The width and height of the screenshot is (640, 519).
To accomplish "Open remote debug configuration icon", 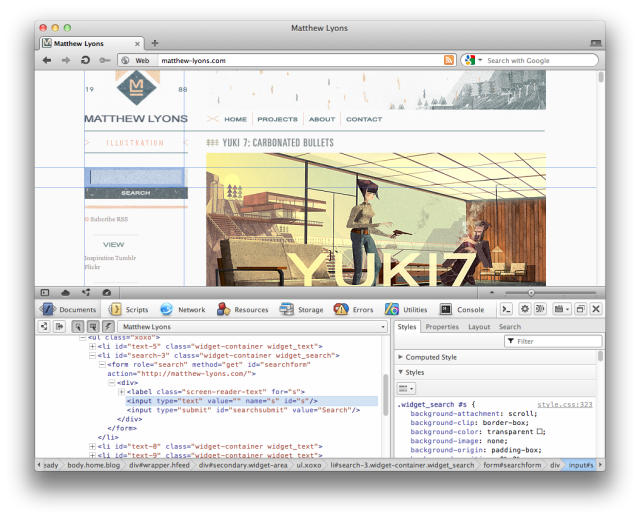I will point(540,309).
